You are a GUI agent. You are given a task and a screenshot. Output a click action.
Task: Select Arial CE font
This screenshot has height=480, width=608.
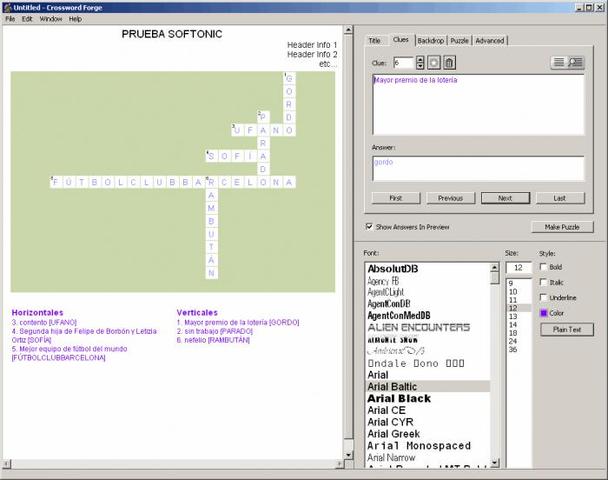click(x=387, y=410)
